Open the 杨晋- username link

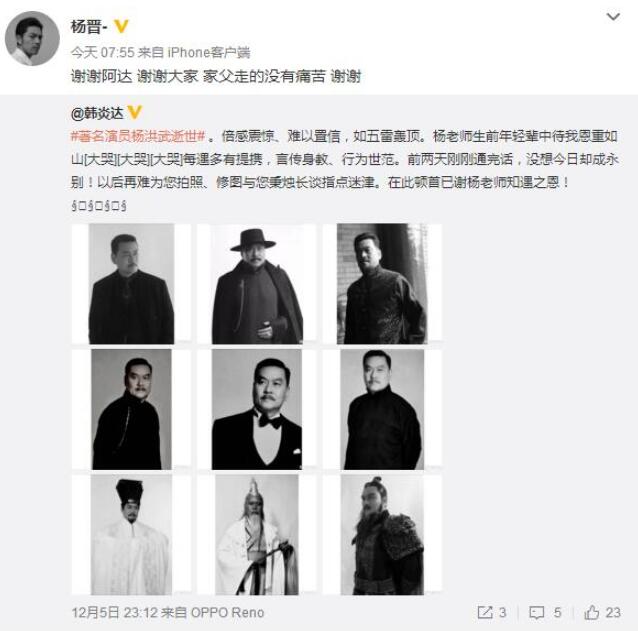pyautogui.click(x=89, y=27)
